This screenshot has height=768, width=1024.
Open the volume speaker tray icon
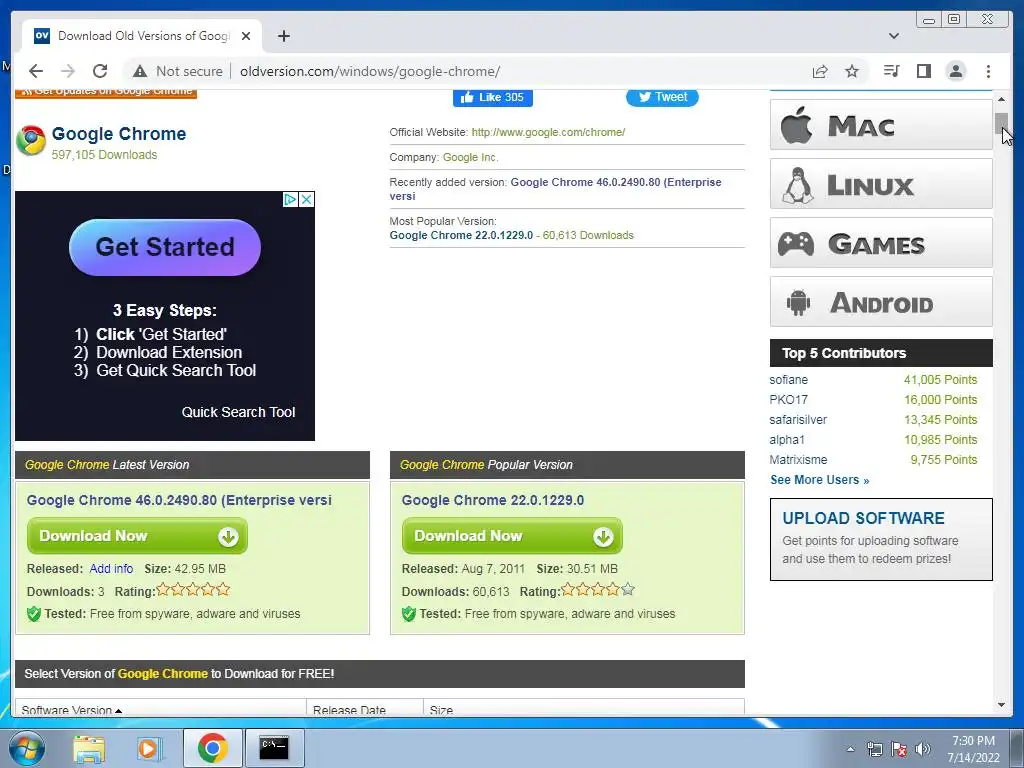[923, 749]
